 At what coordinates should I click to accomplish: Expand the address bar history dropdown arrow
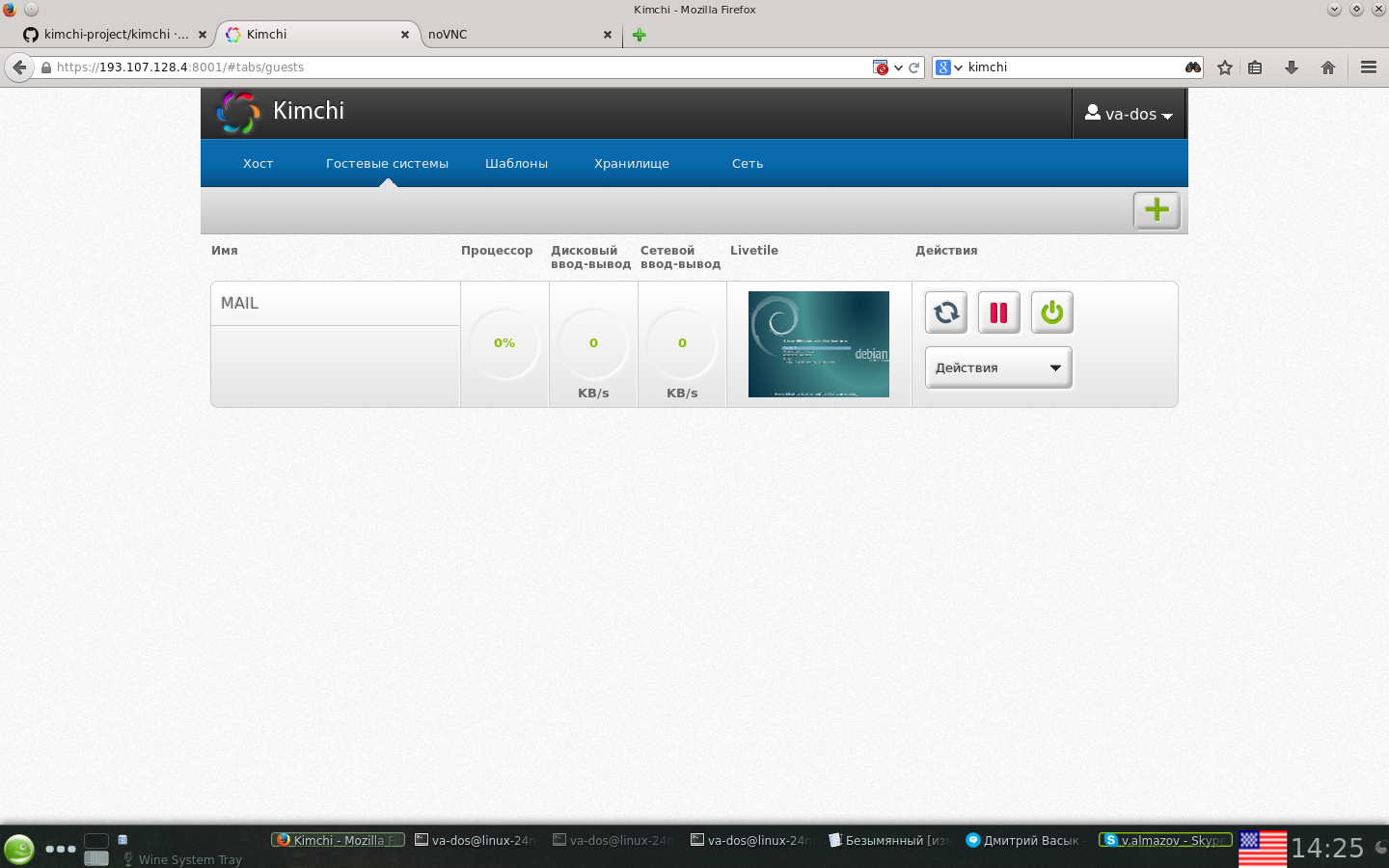click(x=898, y=68)
